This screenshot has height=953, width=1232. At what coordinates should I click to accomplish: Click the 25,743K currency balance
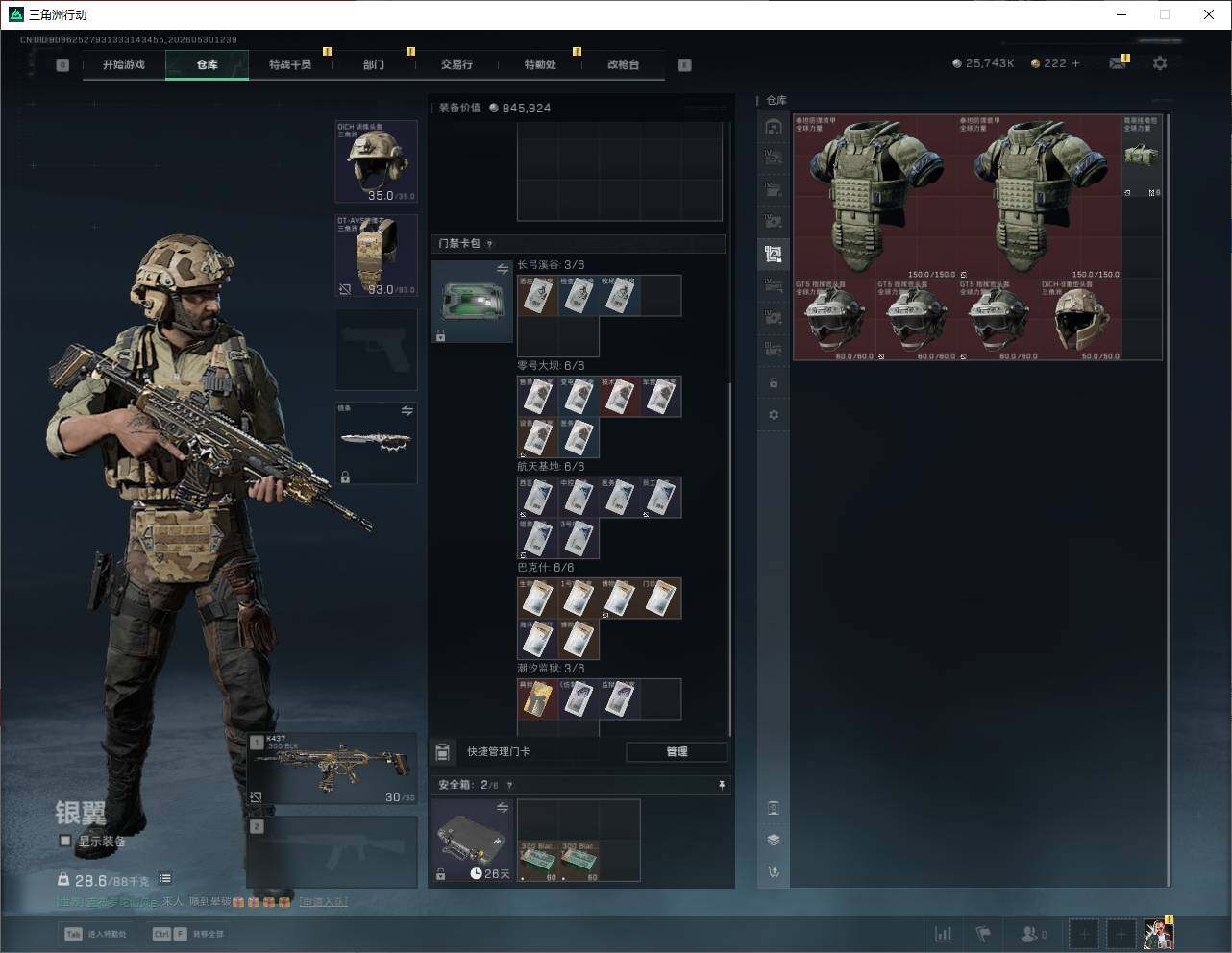pyautogui.click(x=983, y=63)
